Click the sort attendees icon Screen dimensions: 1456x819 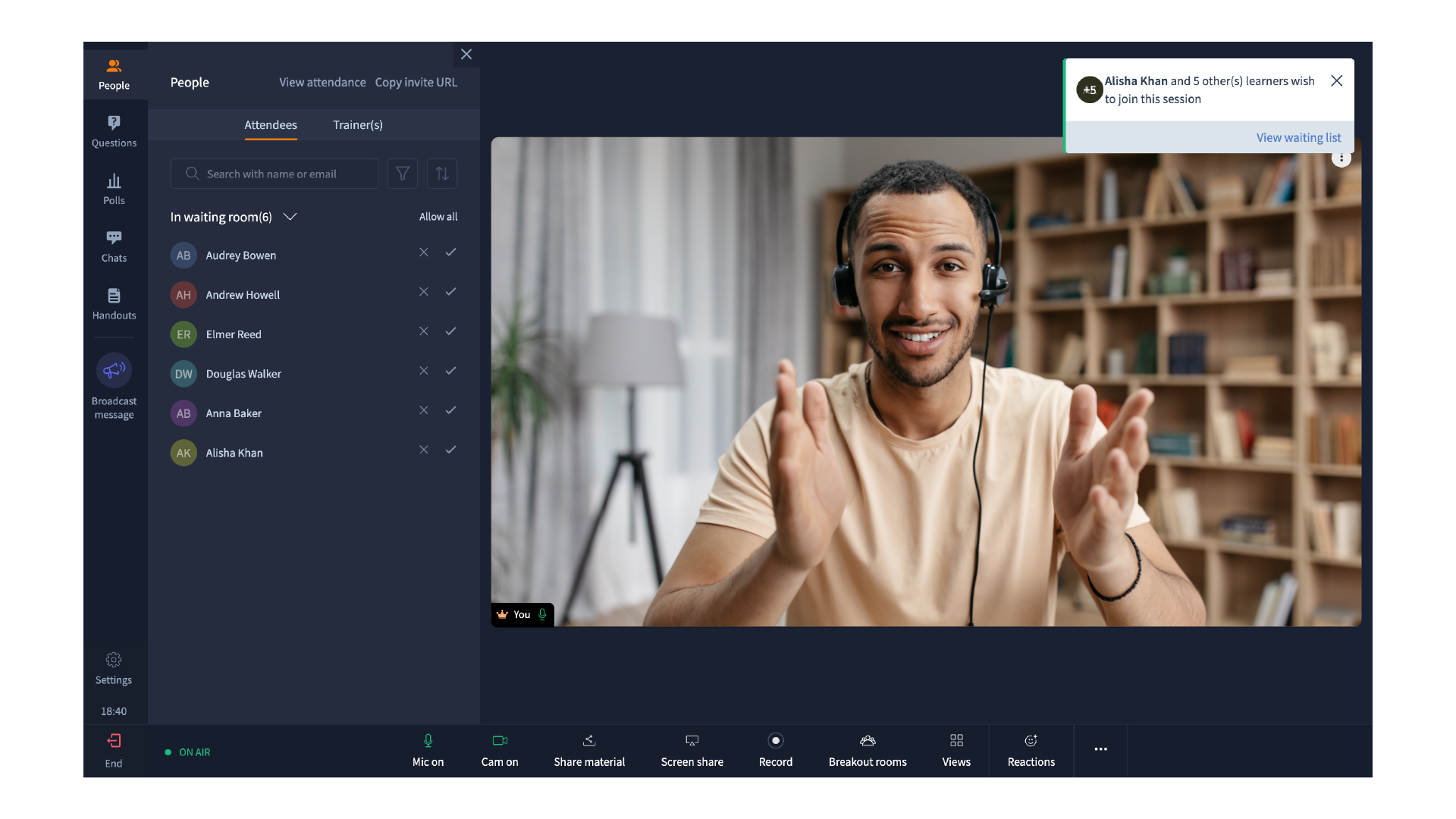tap(442, 174)
